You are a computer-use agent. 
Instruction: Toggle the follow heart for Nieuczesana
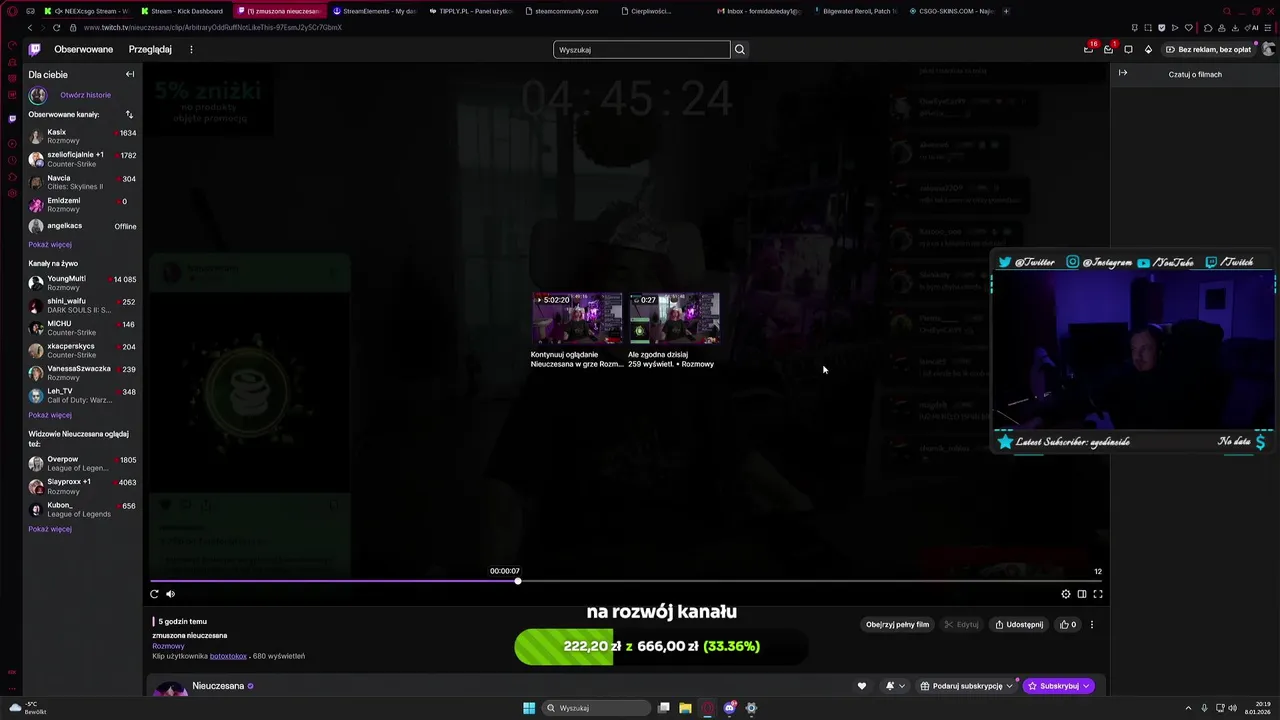click(862, 686)
